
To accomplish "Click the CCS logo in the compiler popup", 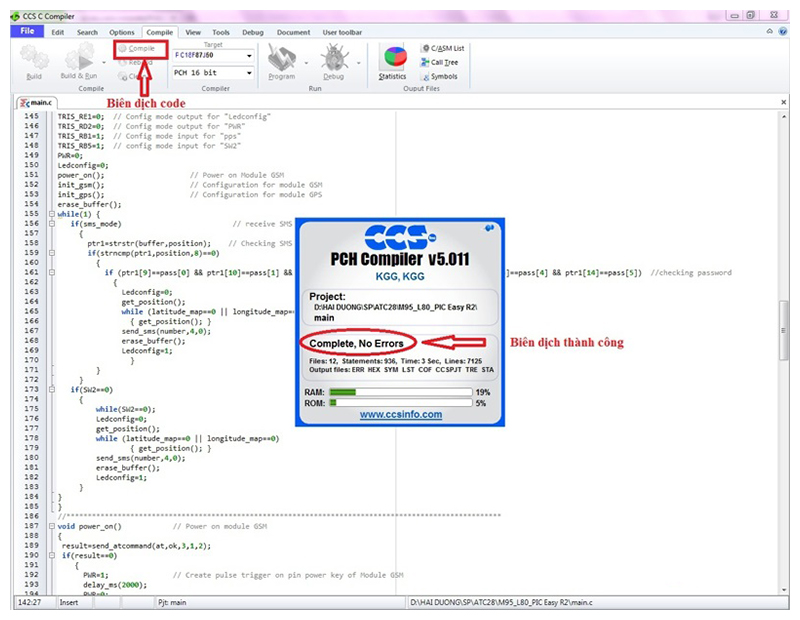I will coord(401,237).
